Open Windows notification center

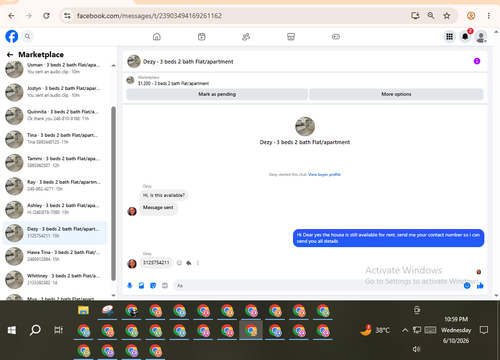(484, 330)
